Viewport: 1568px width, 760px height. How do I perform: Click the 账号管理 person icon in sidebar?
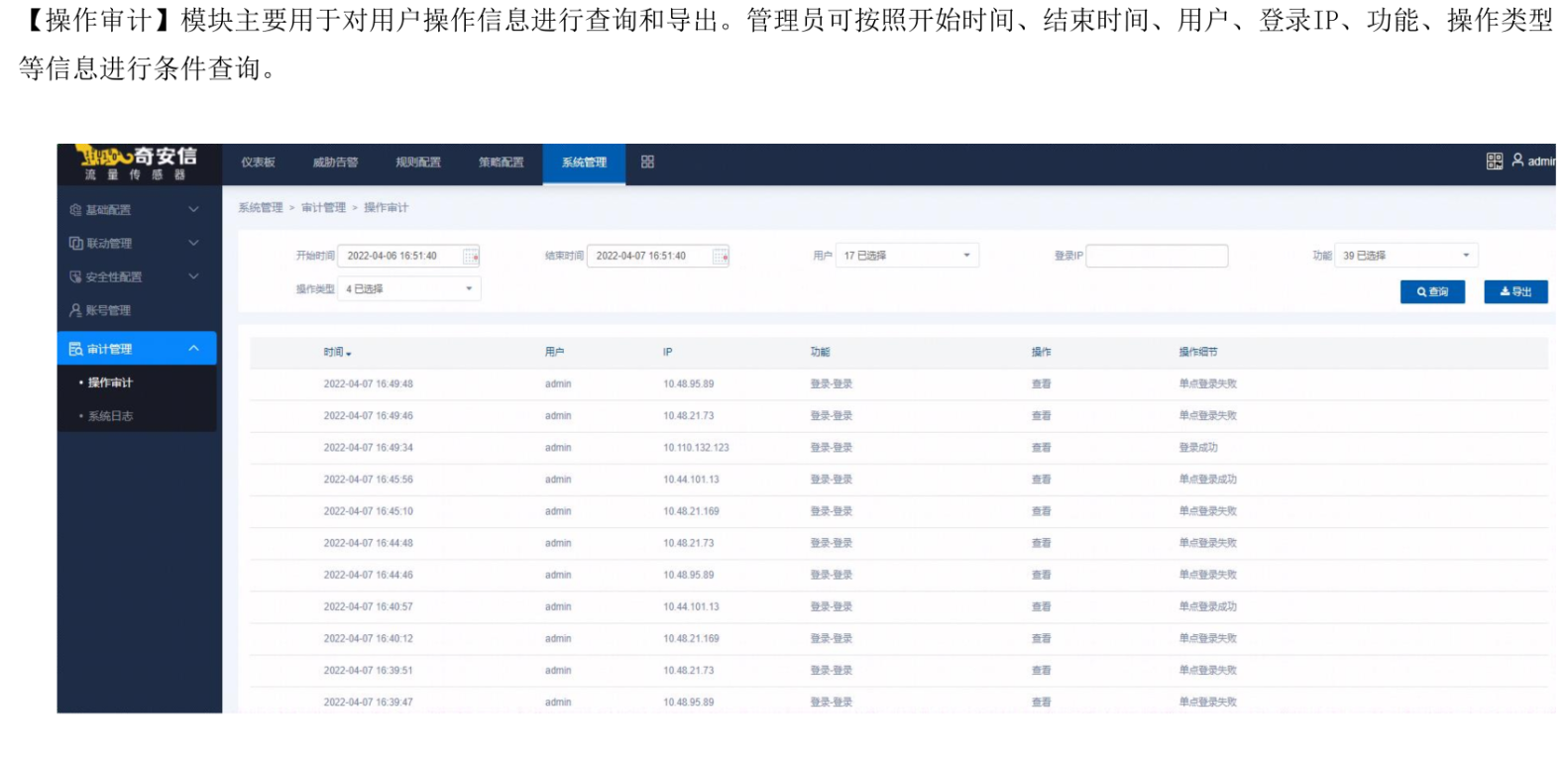click(75, 310)
